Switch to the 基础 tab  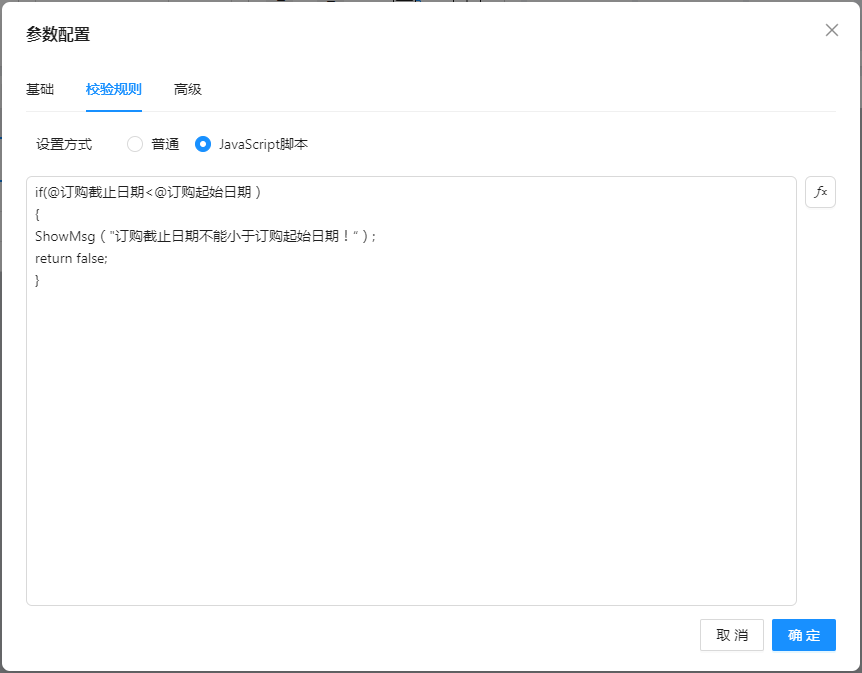(40, 89)
